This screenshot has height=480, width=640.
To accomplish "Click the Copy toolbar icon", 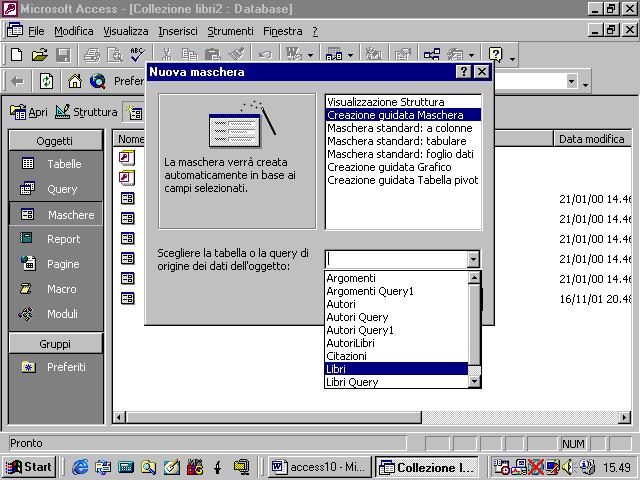I will (189, 54).
